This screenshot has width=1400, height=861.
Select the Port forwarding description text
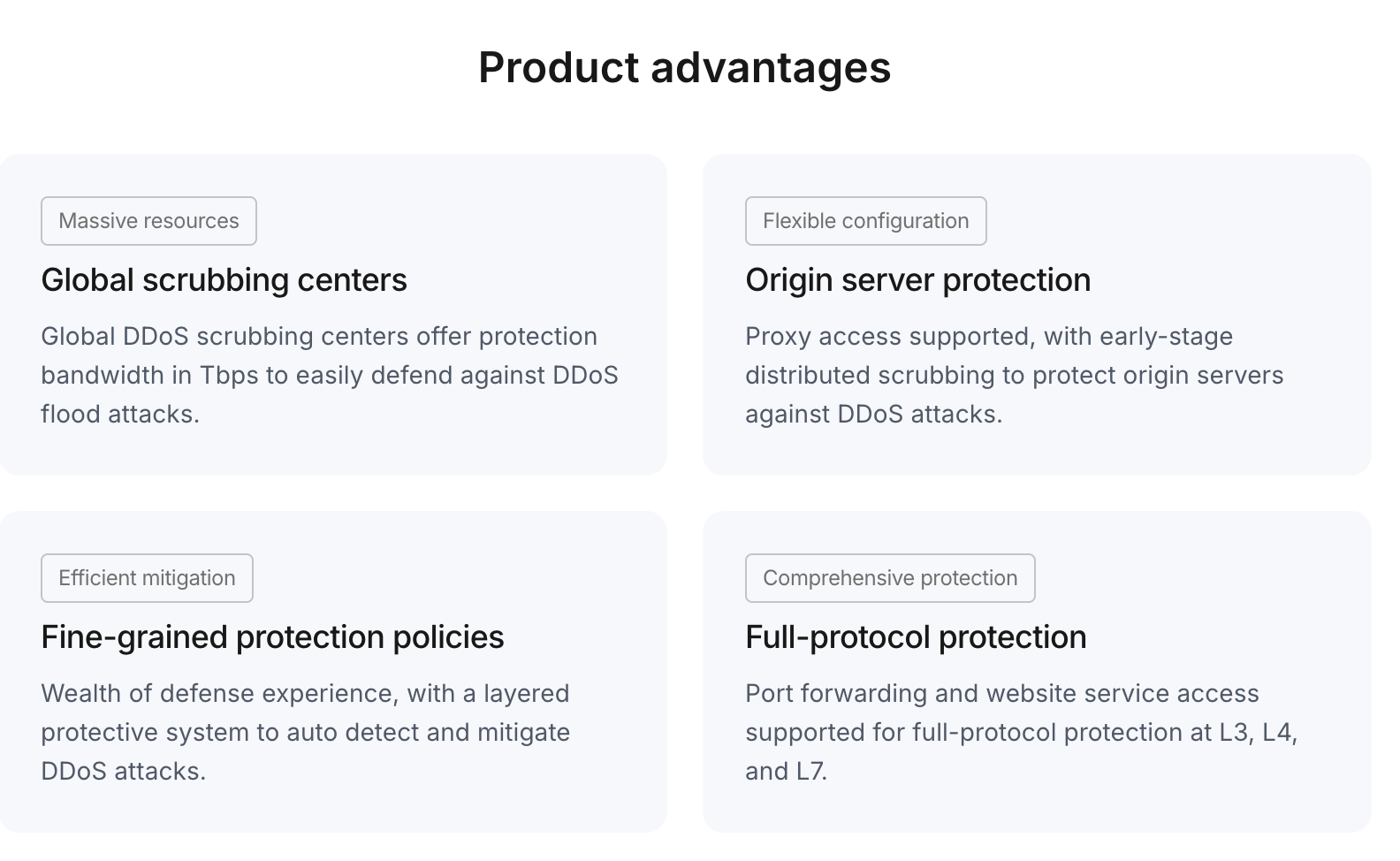tap(1022, 732)
